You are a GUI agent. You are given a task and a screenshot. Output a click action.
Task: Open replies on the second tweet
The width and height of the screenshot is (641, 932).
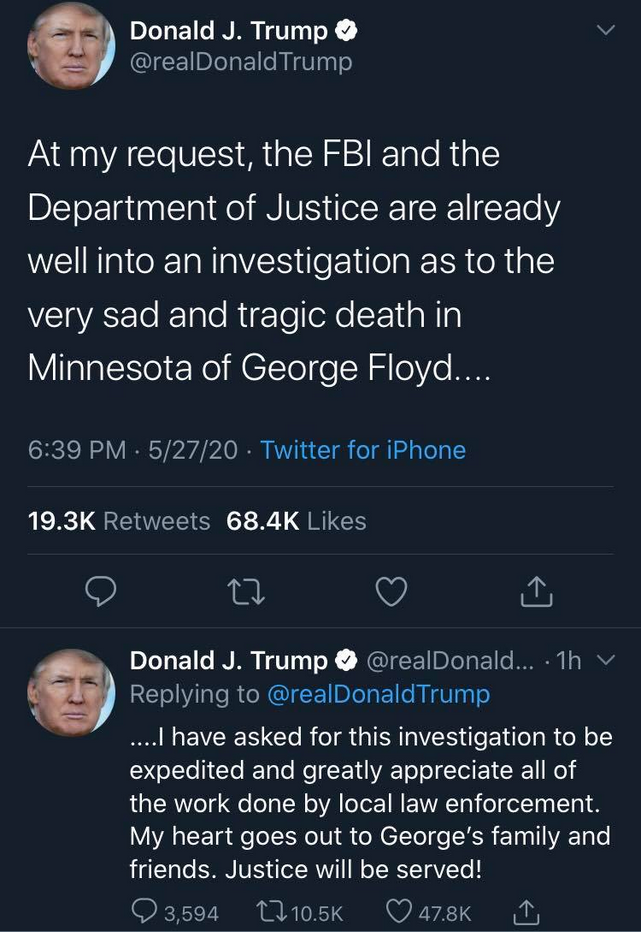click(x=174, y=912)
